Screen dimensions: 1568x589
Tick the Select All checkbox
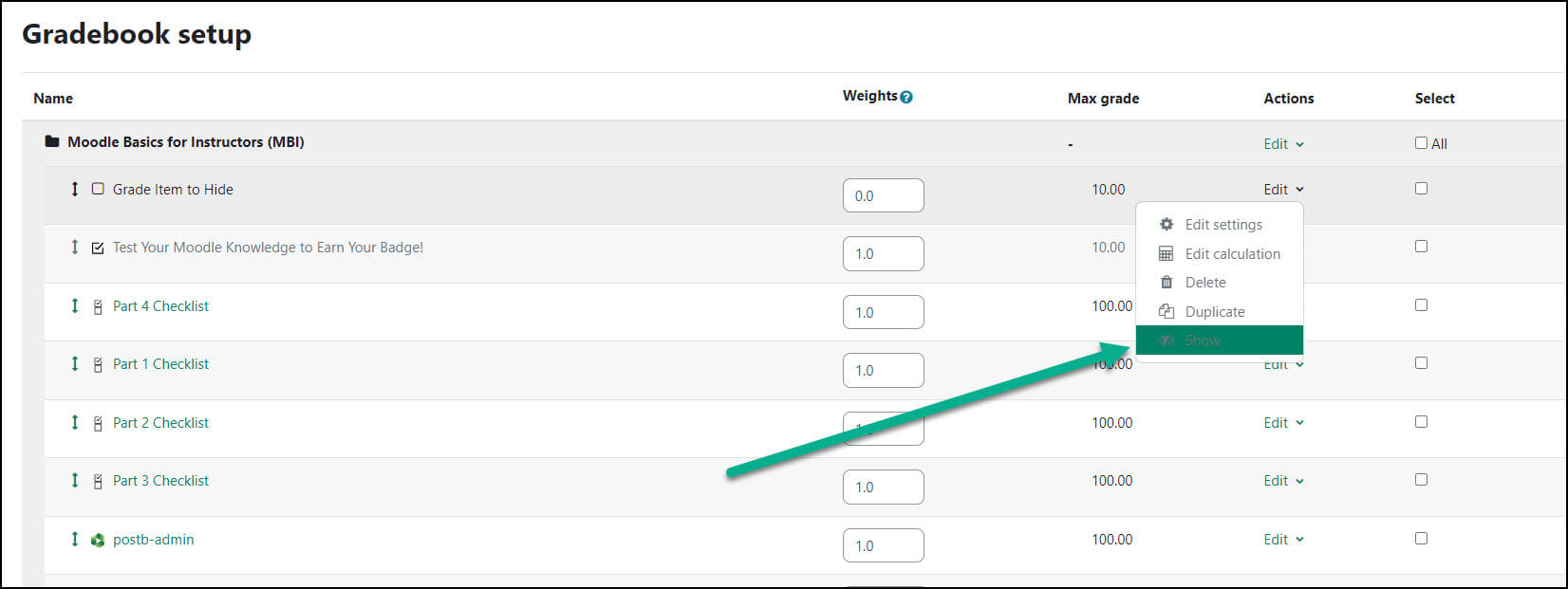click(1421, 143)
